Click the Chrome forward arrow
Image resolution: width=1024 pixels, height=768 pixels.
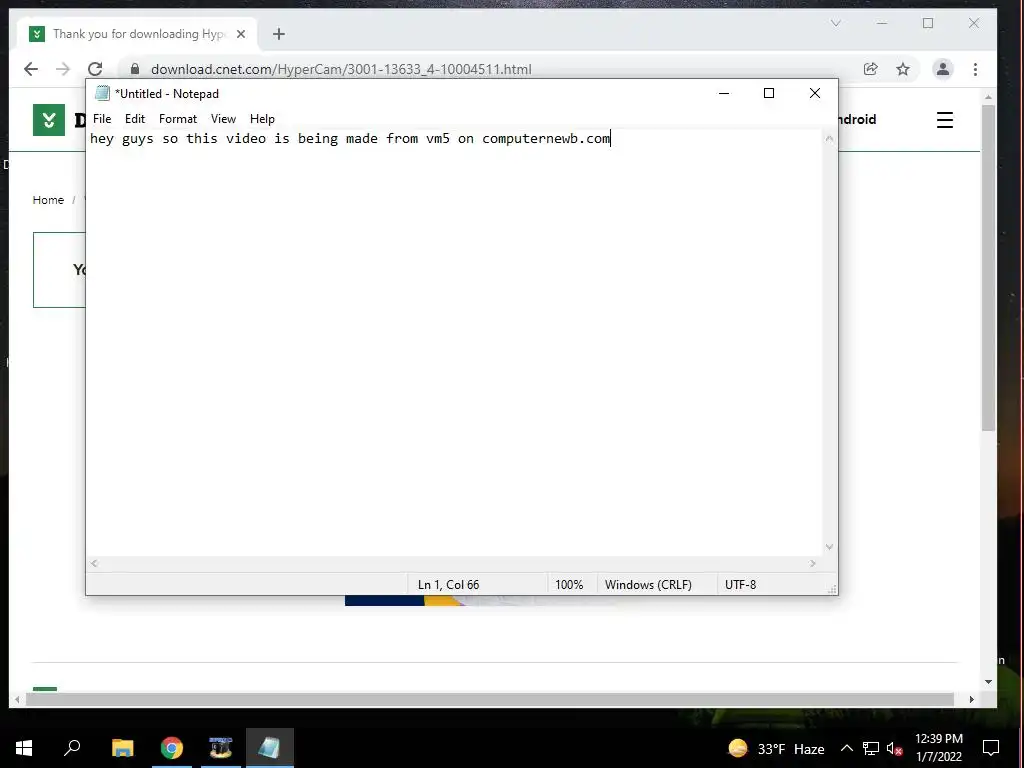63,69
